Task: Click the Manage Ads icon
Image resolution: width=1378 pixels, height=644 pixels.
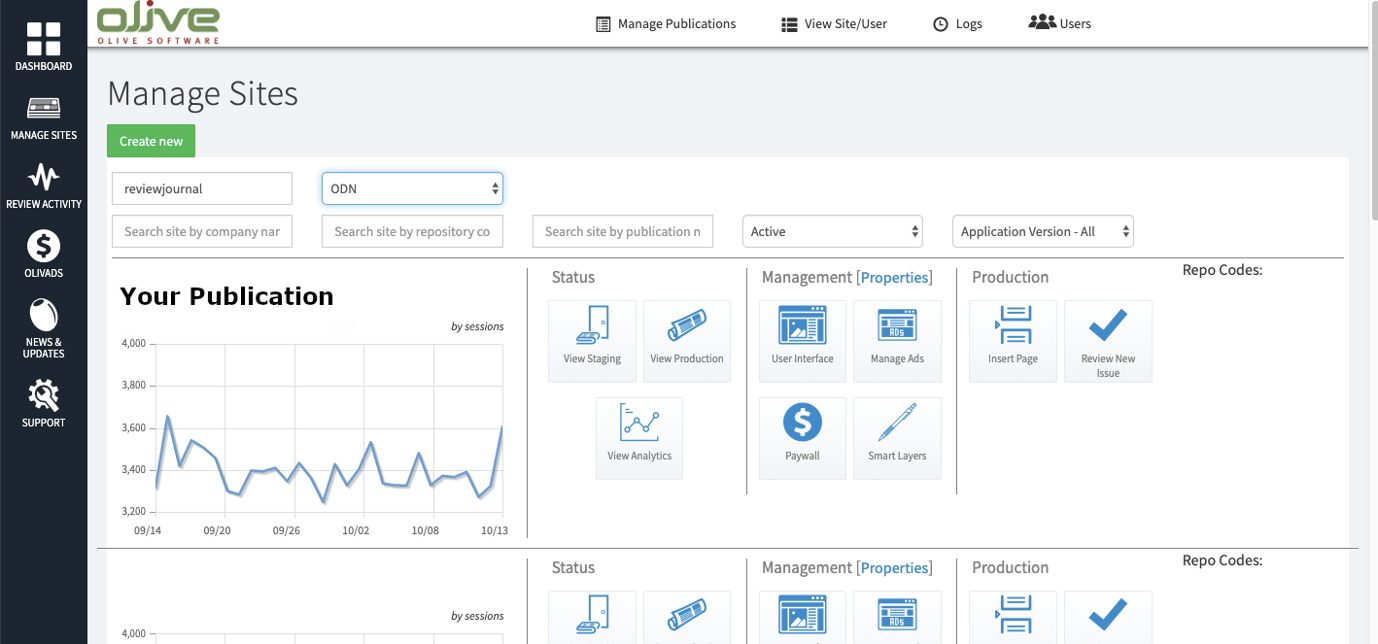Action: (x=897, y=340)
